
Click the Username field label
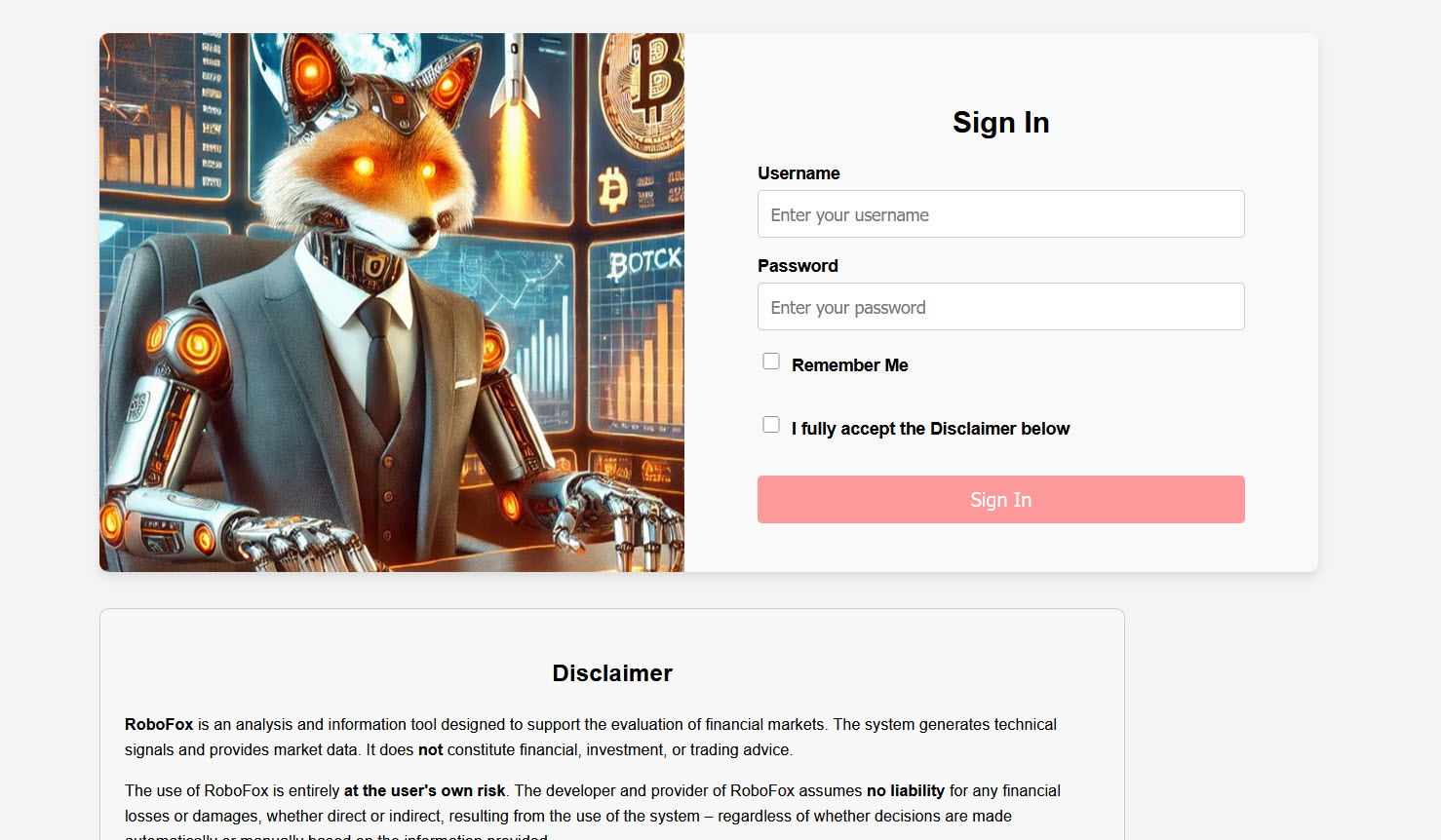point(798,173)
